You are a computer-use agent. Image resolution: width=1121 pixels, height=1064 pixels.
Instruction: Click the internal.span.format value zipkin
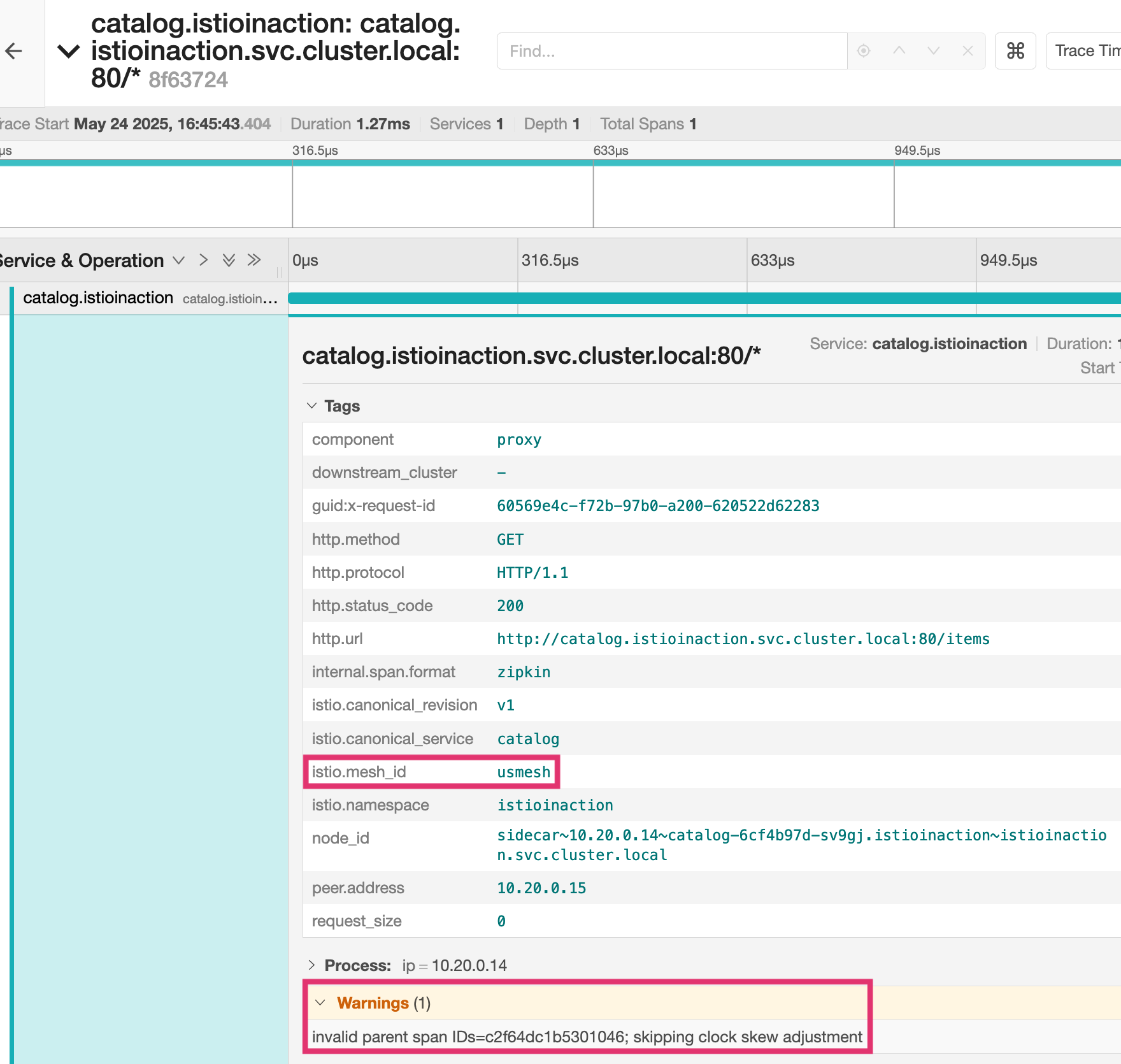pos(524,672)
